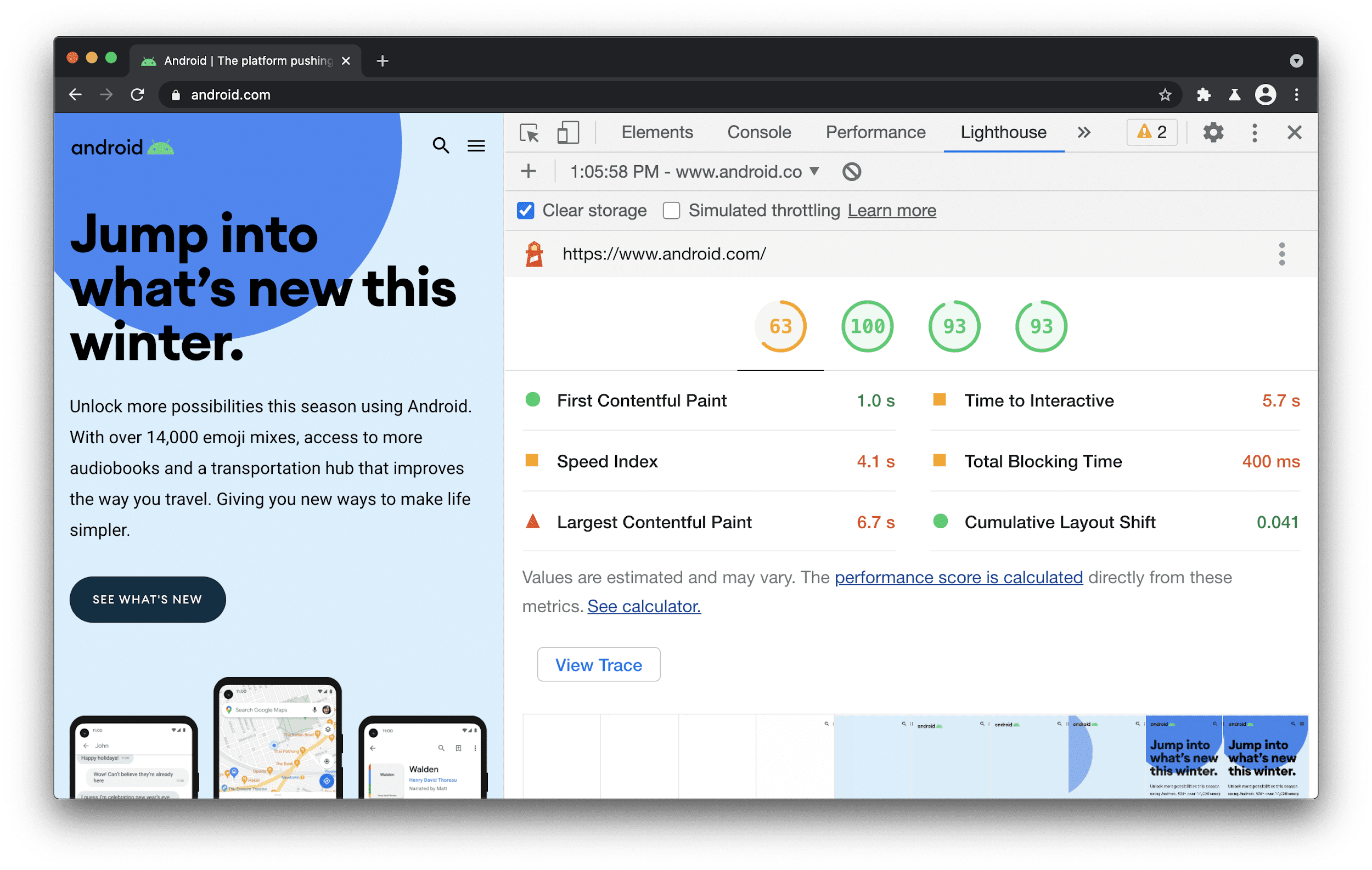This screenshot has width=1372, height=870.
Task: Toggle the Clear storage checkbox
Action: point(524,211)
